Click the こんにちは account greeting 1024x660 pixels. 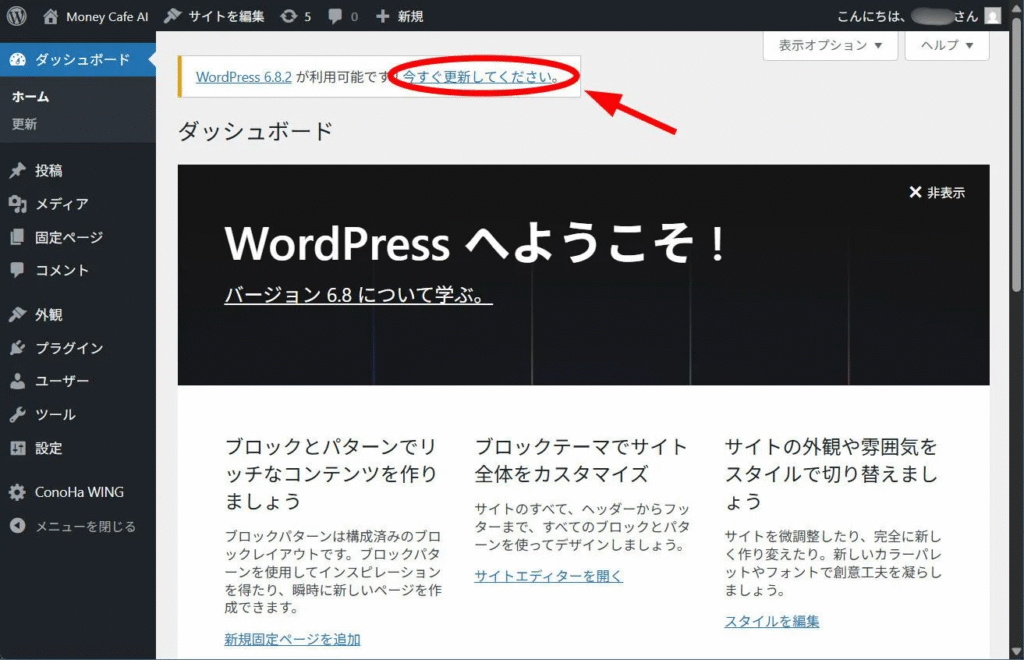tap(907, 16)
